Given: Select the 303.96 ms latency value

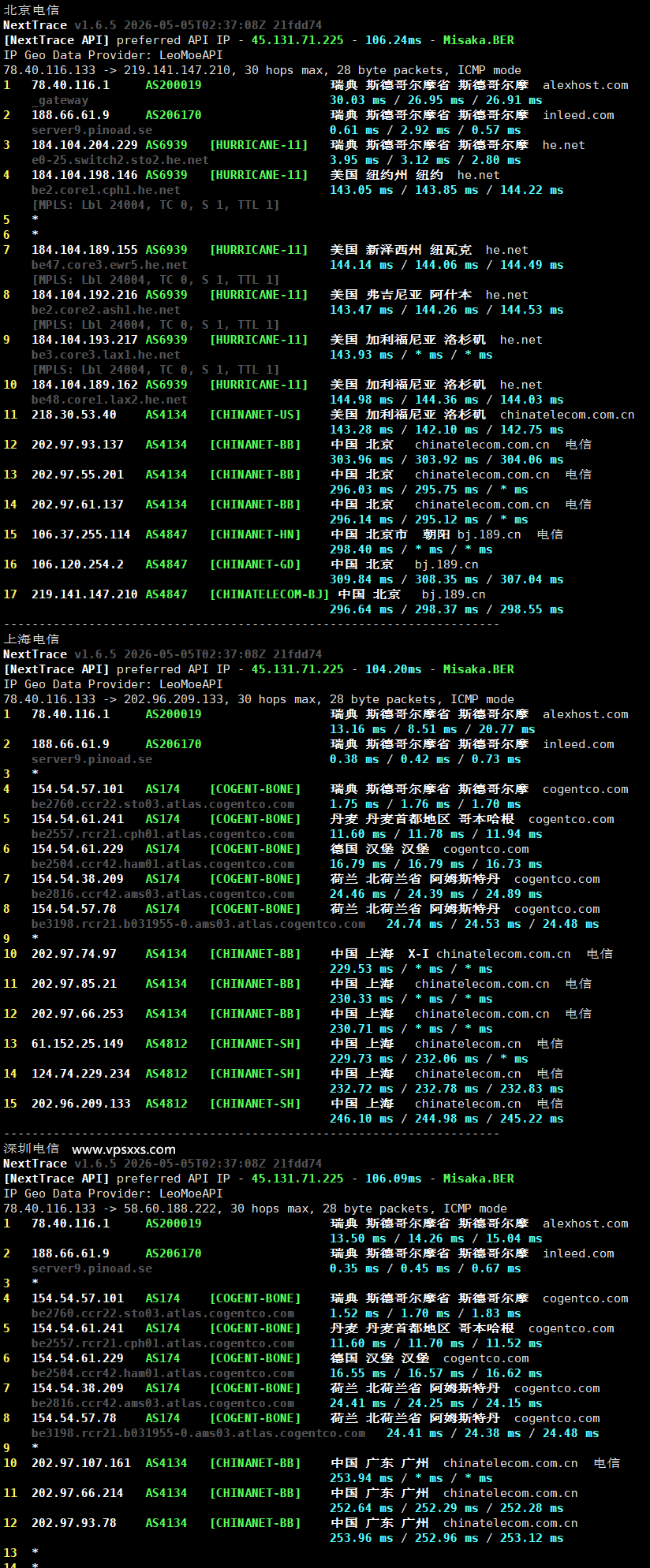Looking at the screenshot, I should (x=361, y=460).
